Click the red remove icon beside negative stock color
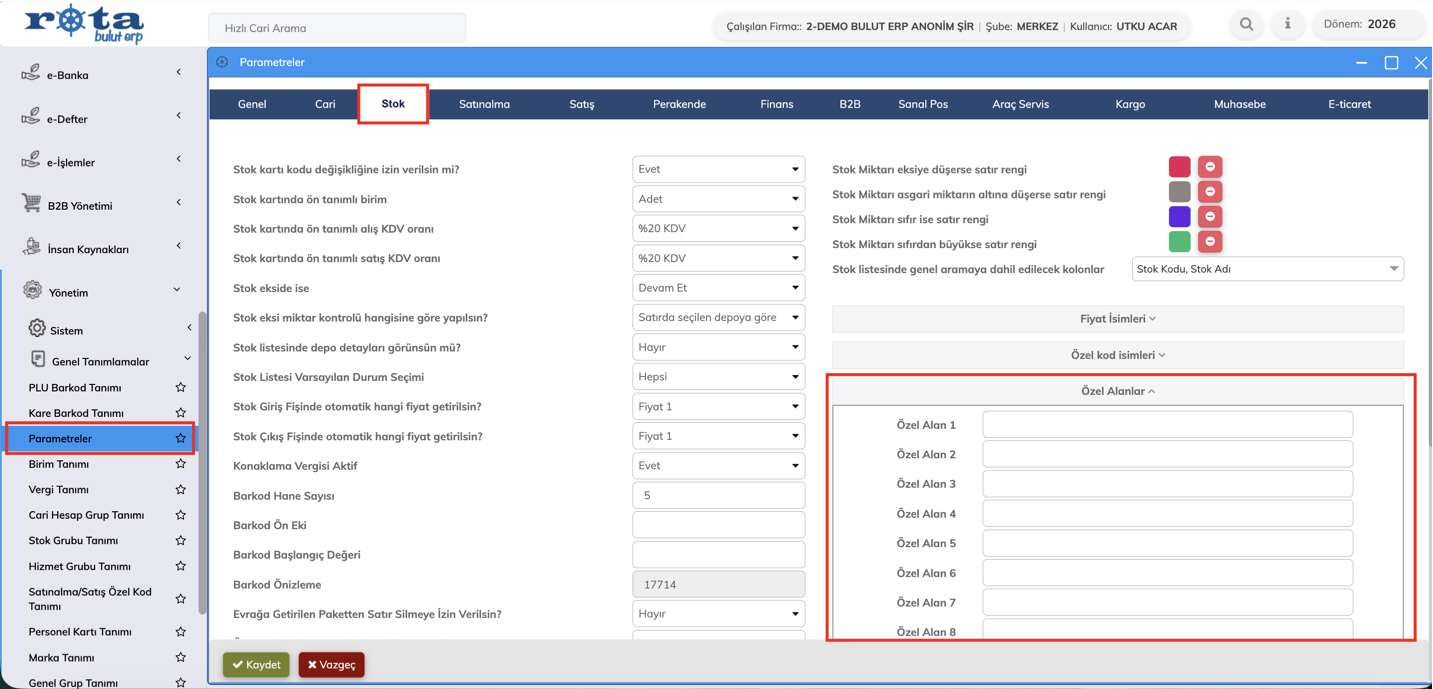The image size is (1433, 689). click(1210, 167)
